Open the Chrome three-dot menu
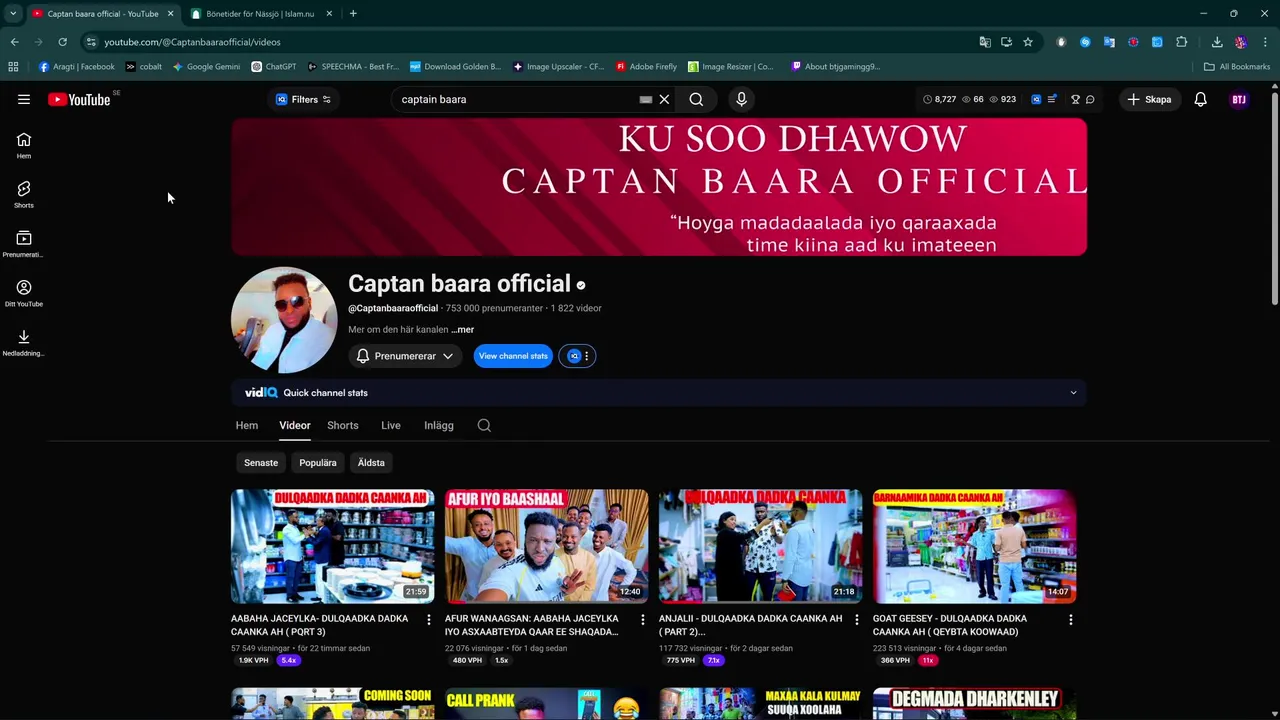The height and width of the screenshot is (720, 1280). (1265, 42)
